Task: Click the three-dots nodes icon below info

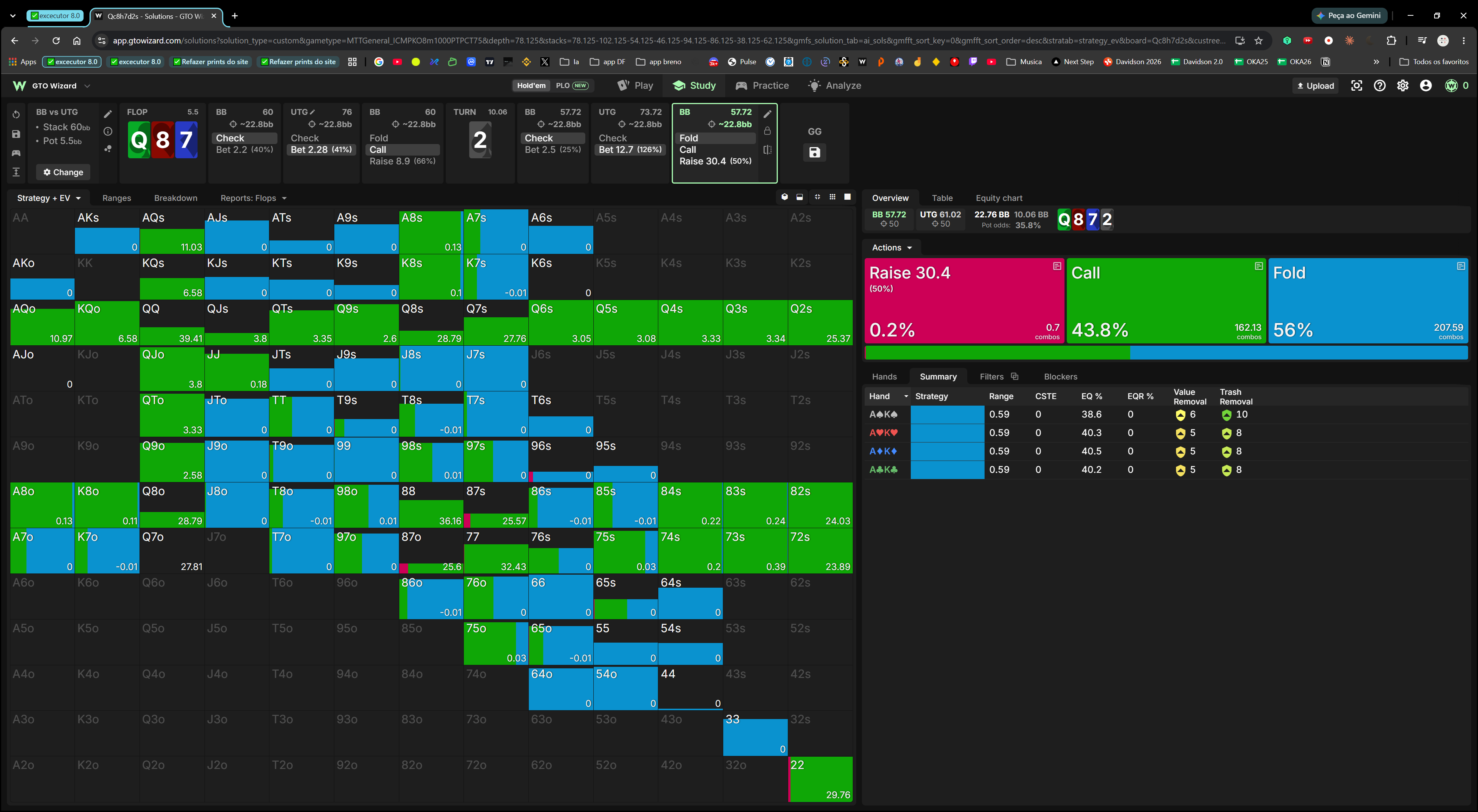Action: point(108,149)
